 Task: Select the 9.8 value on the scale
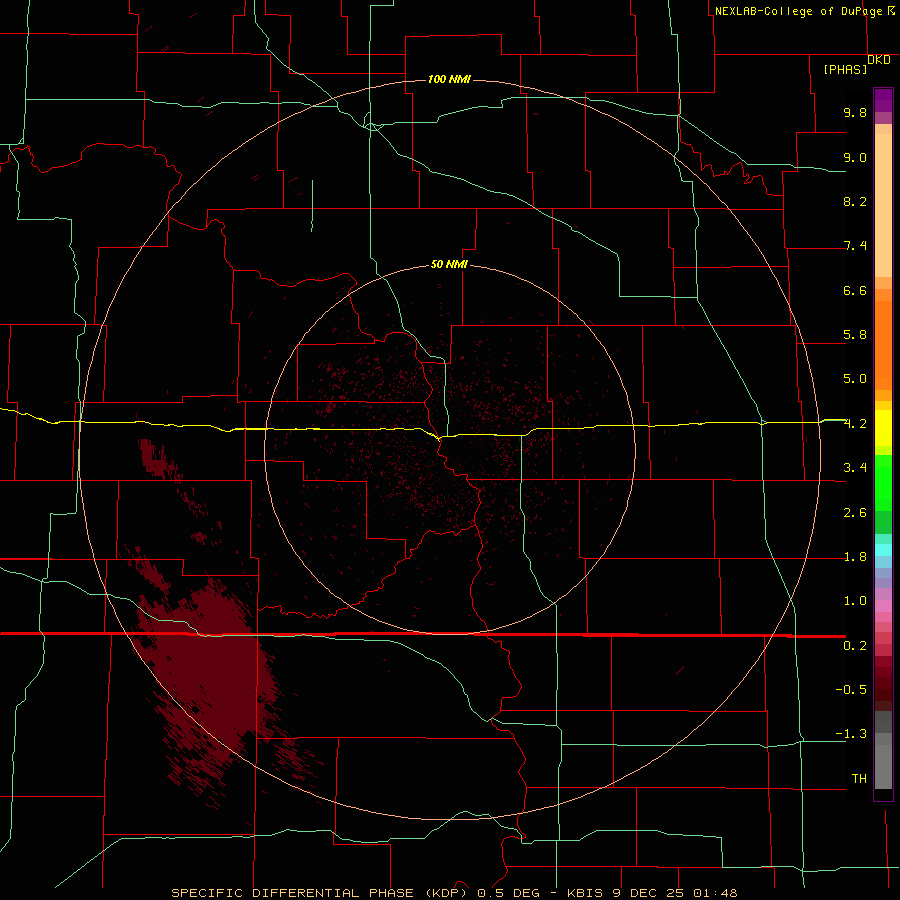click(855, 112)
